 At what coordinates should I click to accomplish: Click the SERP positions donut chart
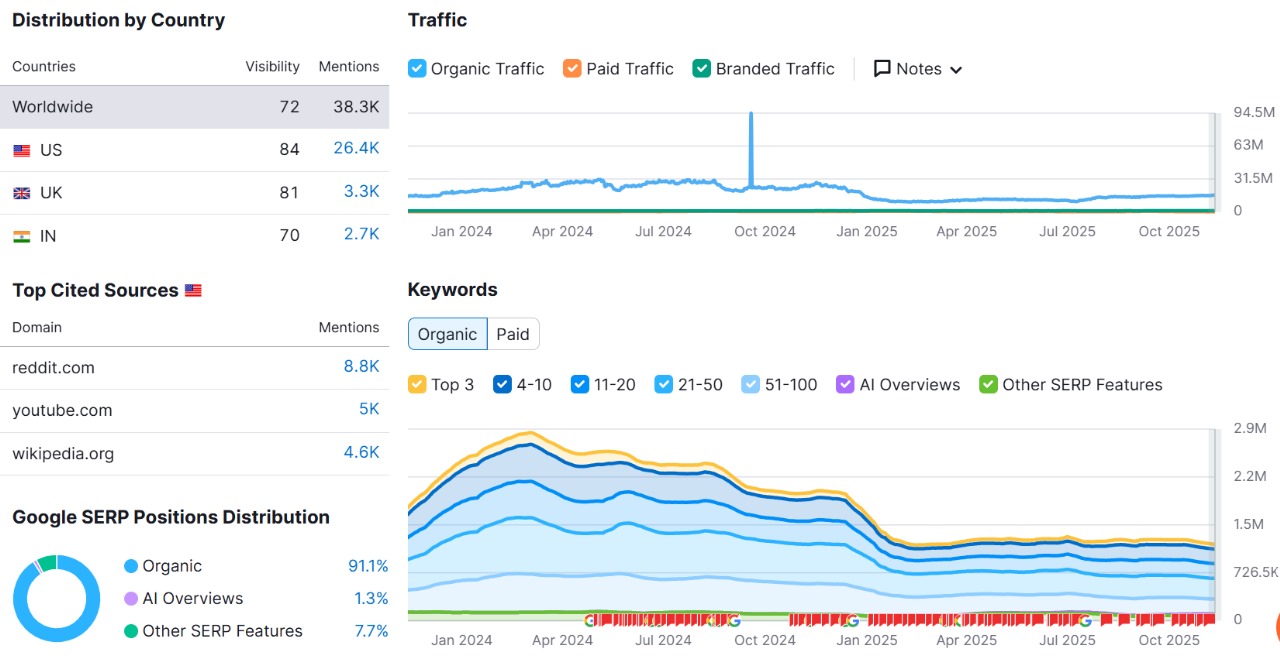pyautogui.click(x=56, y=598)
